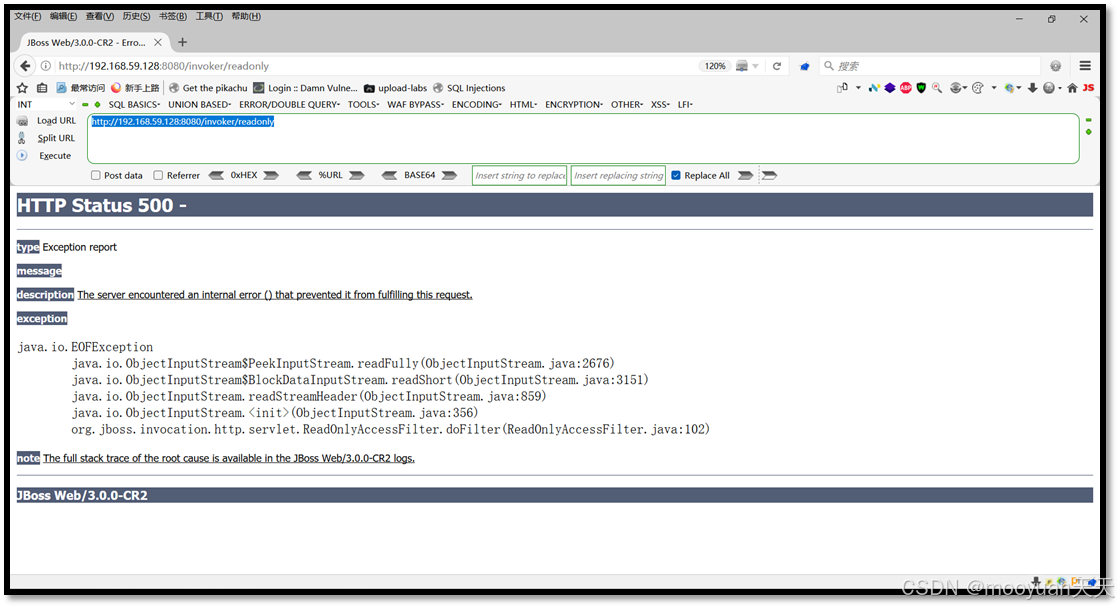Open the INT type dropdown
1119x608 pixels.
tap(46, 105)
